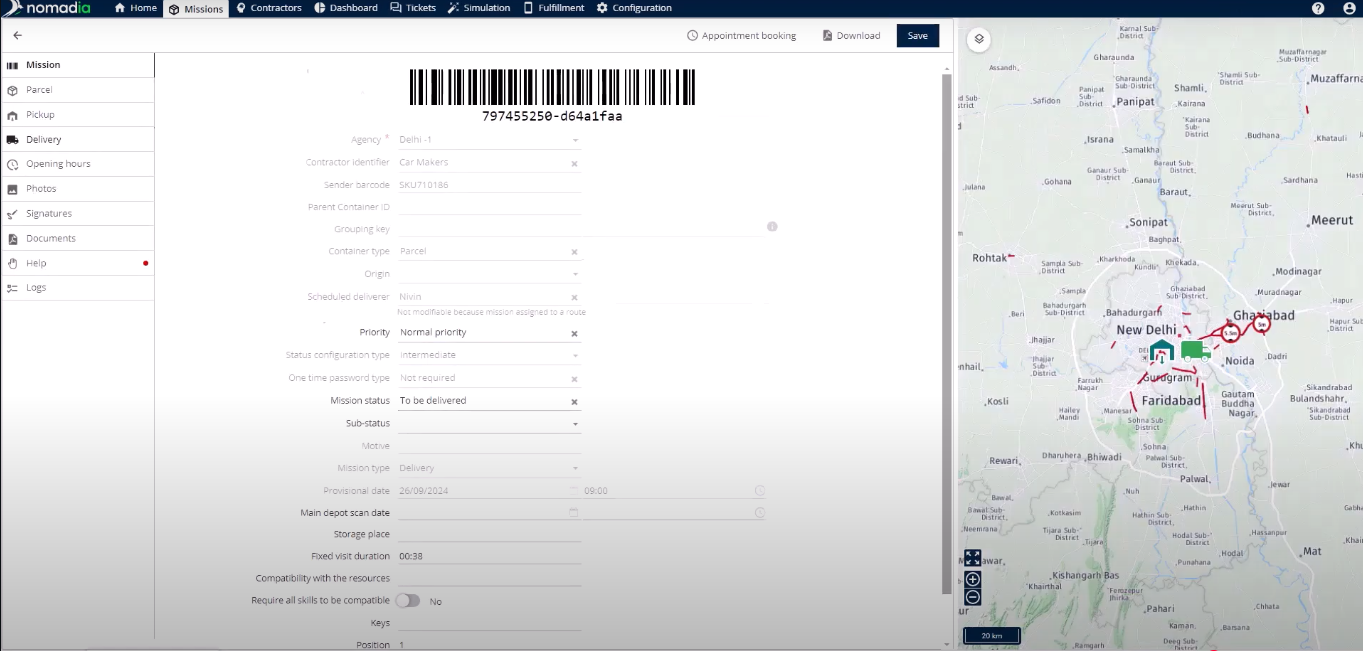
Task: Open Main depot scan date clock icon
Action: tap(760, 513)
